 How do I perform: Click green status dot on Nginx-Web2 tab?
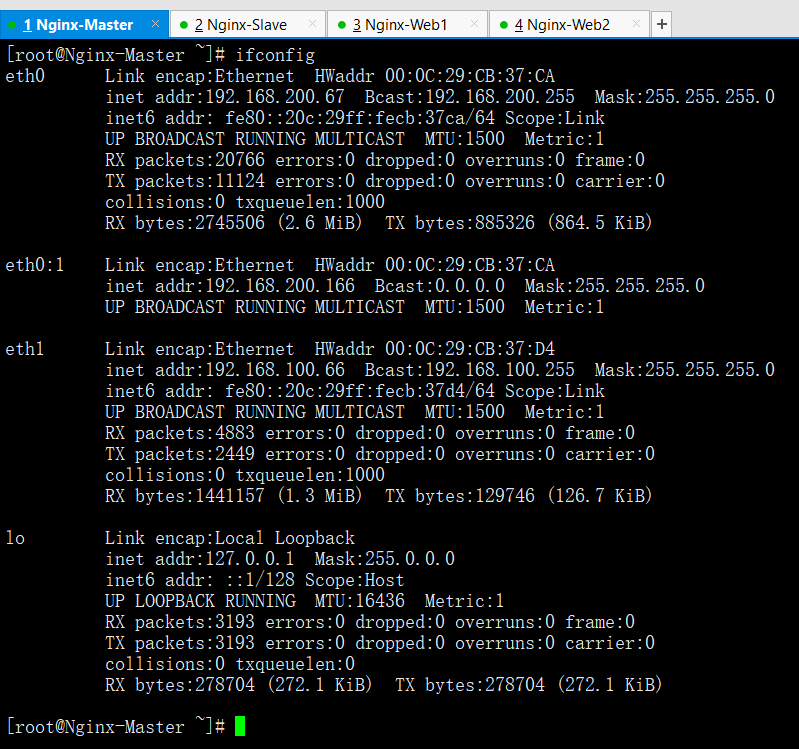(x=504, y=25)
